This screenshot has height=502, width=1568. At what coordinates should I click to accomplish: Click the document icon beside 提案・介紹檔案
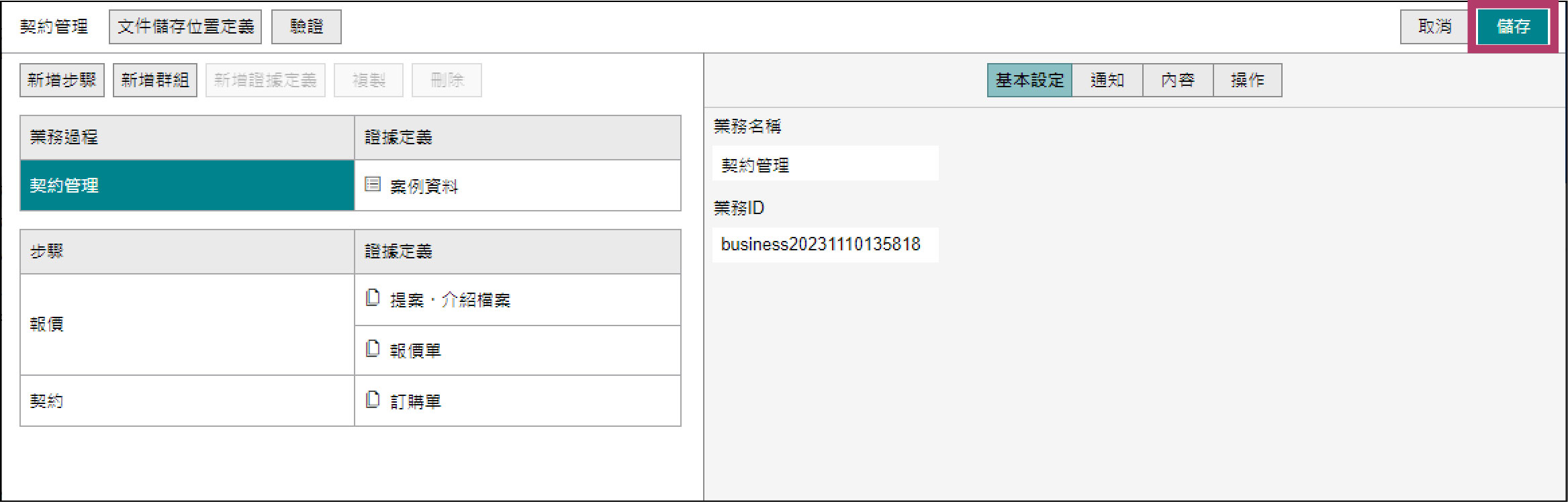[373, 298]
